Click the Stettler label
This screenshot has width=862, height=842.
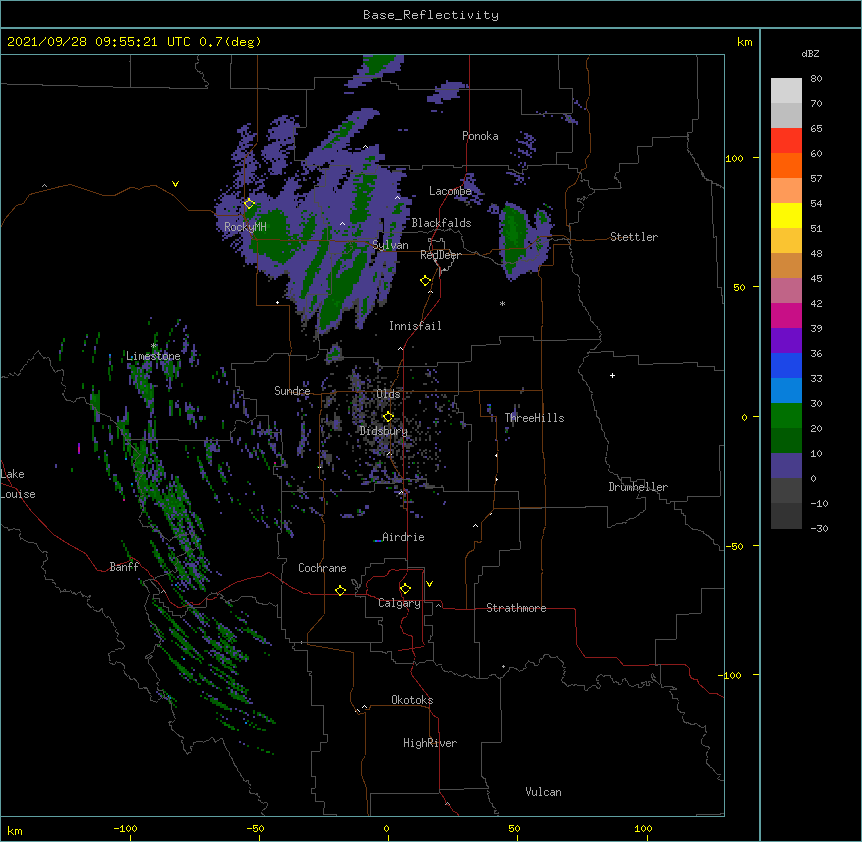click(634, 237)
